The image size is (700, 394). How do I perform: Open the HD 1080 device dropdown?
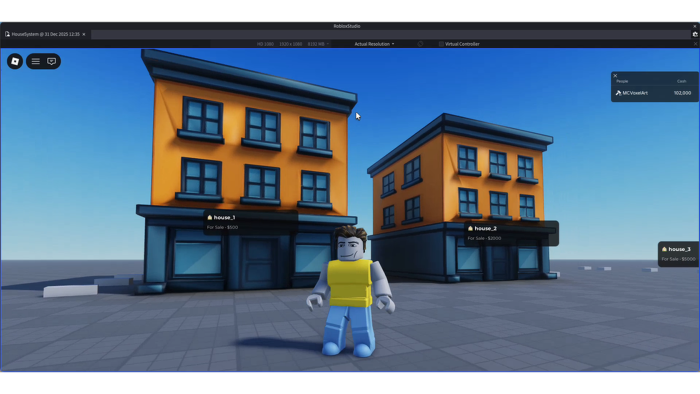tap(293, 44)
